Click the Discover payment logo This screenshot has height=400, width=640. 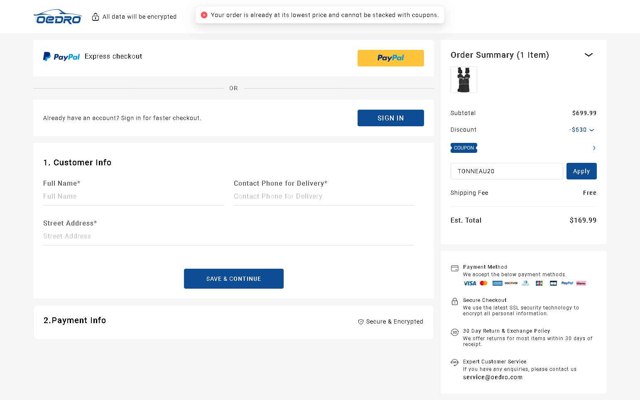tap(511, 283)
